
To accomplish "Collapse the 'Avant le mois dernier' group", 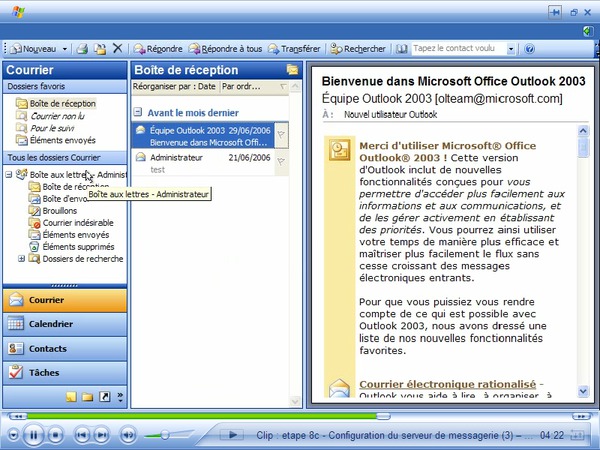I will click(138, 112).
